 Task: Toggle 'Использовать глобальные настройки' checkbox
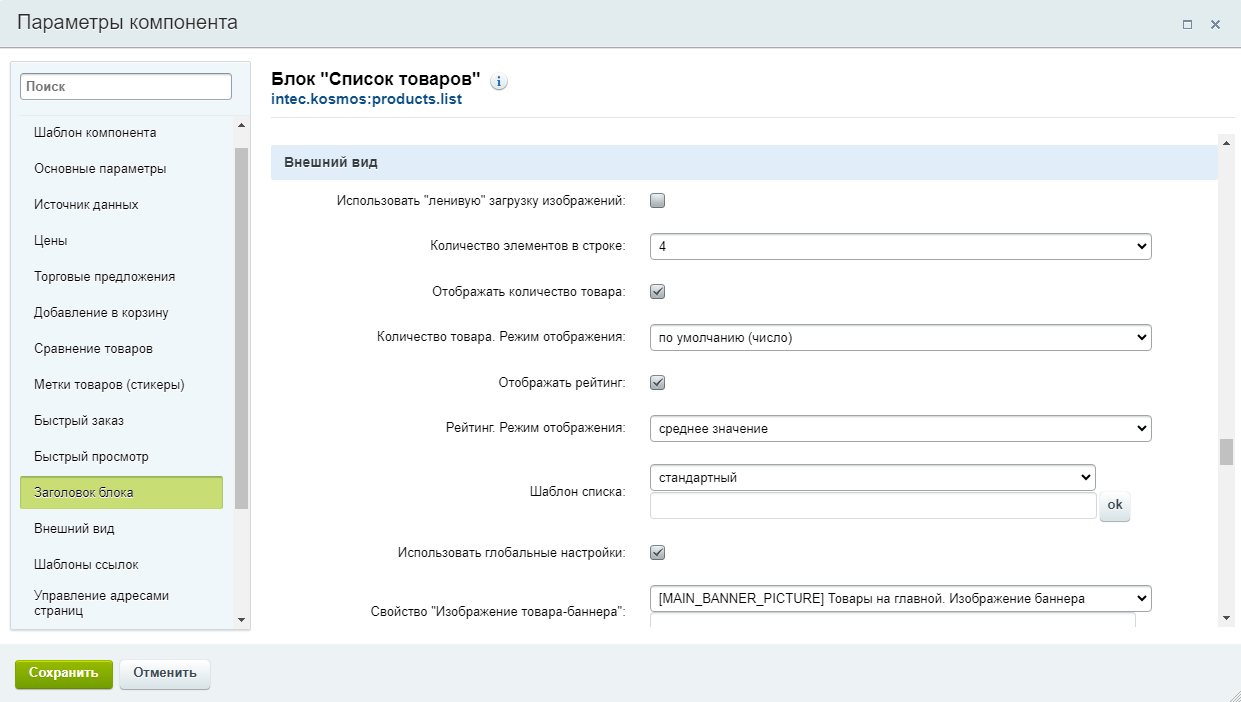[657, 552]
